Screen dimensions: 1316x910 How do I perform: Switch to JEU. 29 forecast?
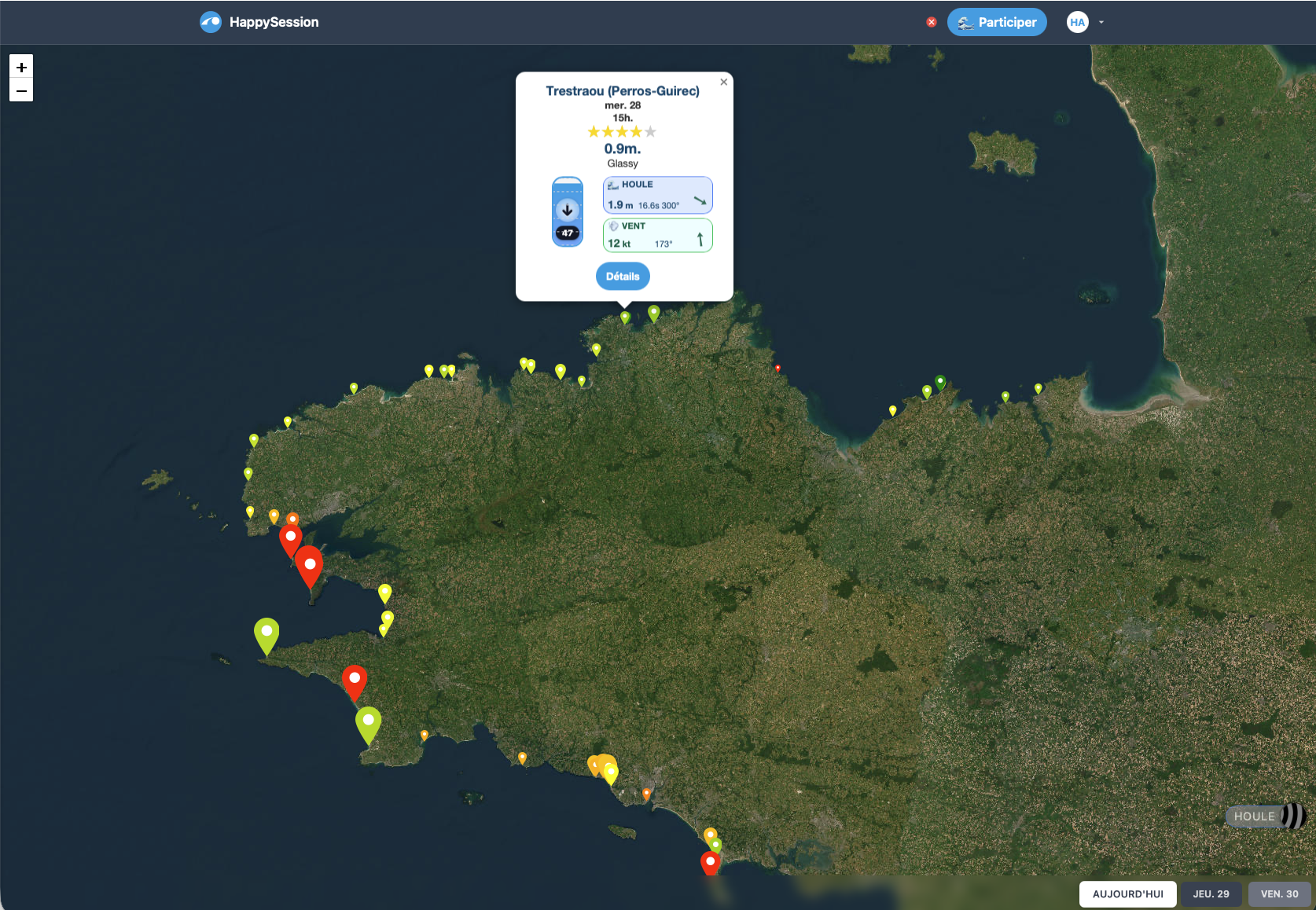(1211, 894)
